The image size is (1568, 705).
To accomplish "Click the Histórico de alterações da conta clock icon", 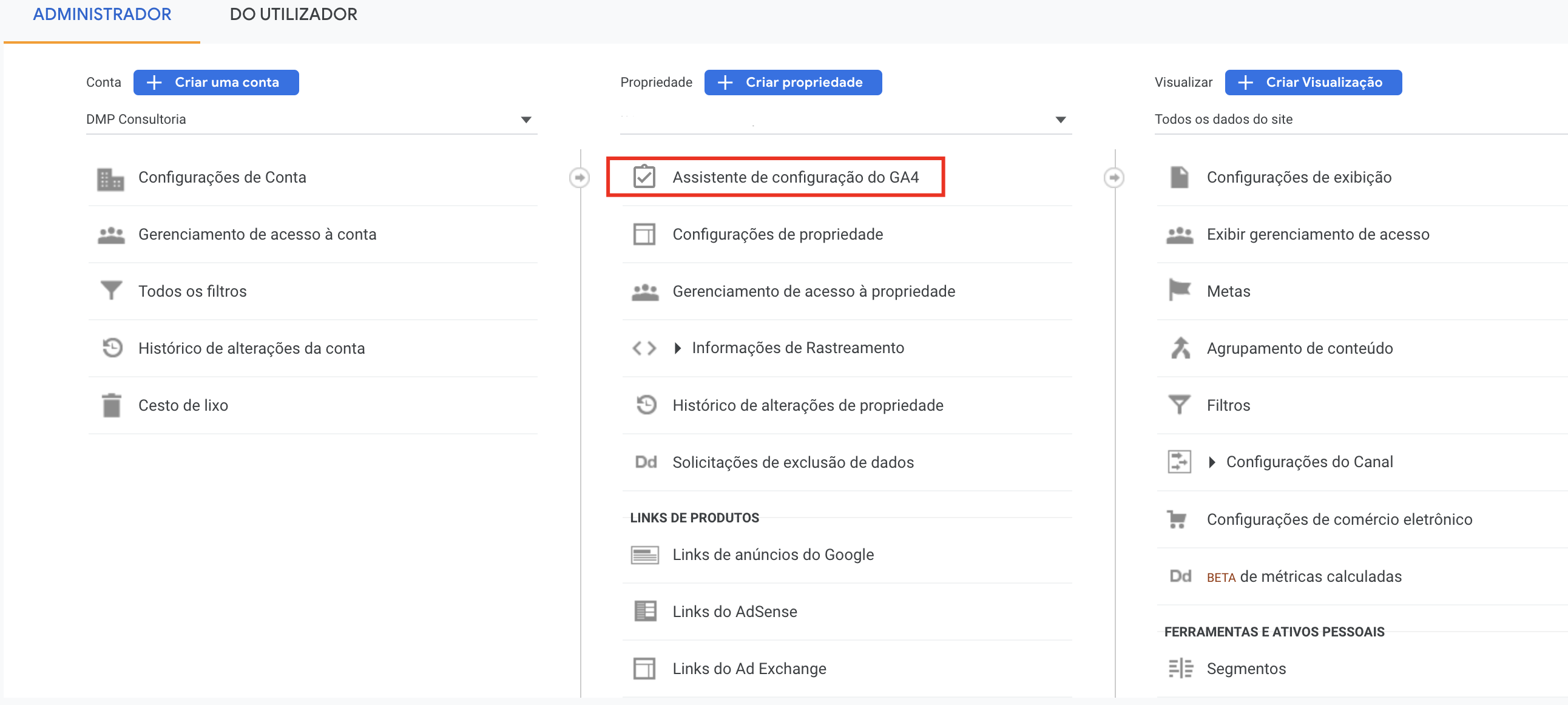I will pos(111,348).
